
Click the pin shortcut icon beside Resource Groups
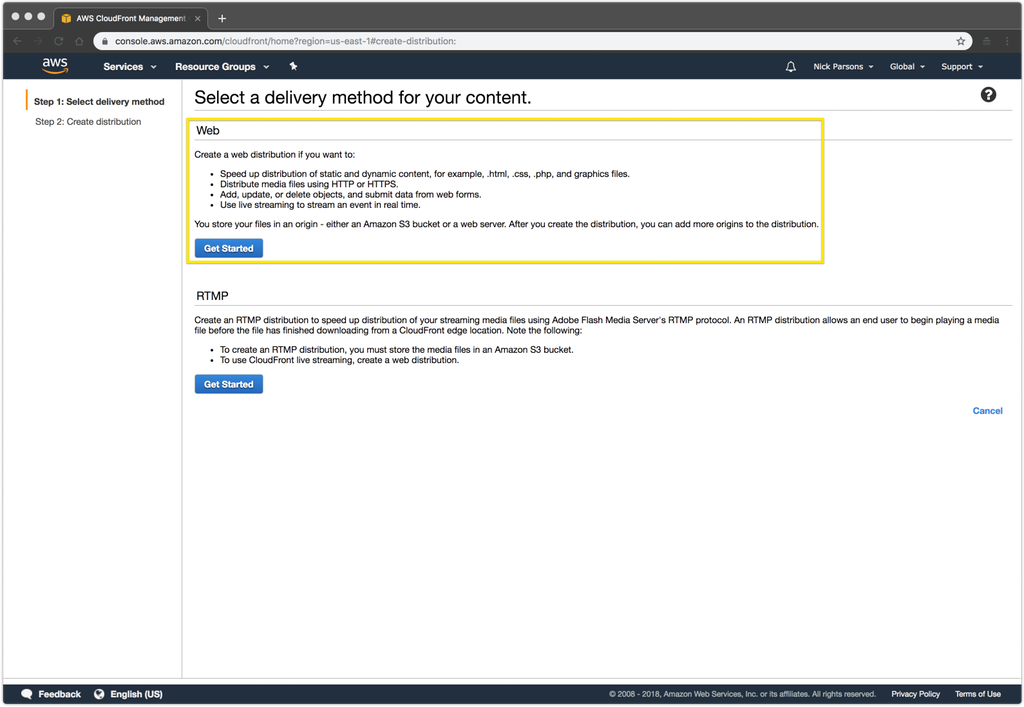293,66
